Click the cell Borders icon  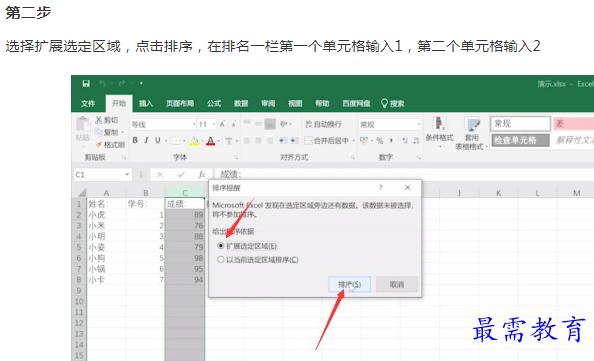click(176, 141)
